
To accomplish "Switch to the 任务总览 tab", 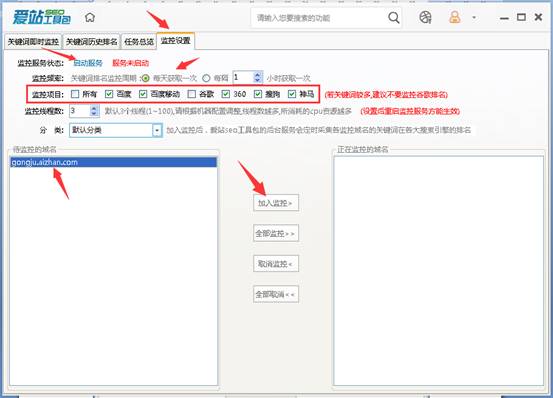I will [x=139, y=42].
